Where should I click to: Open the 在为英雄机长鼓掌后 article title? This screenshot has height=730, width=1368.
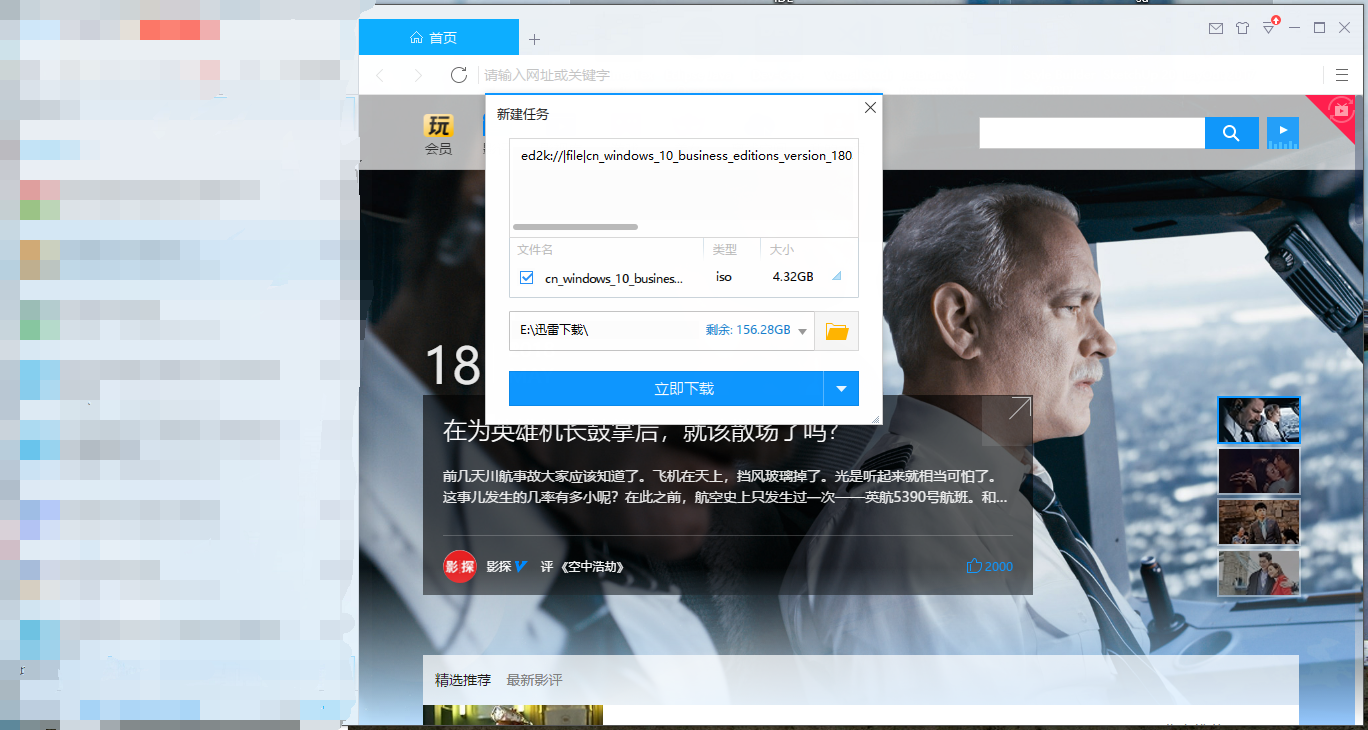point(640,432)
